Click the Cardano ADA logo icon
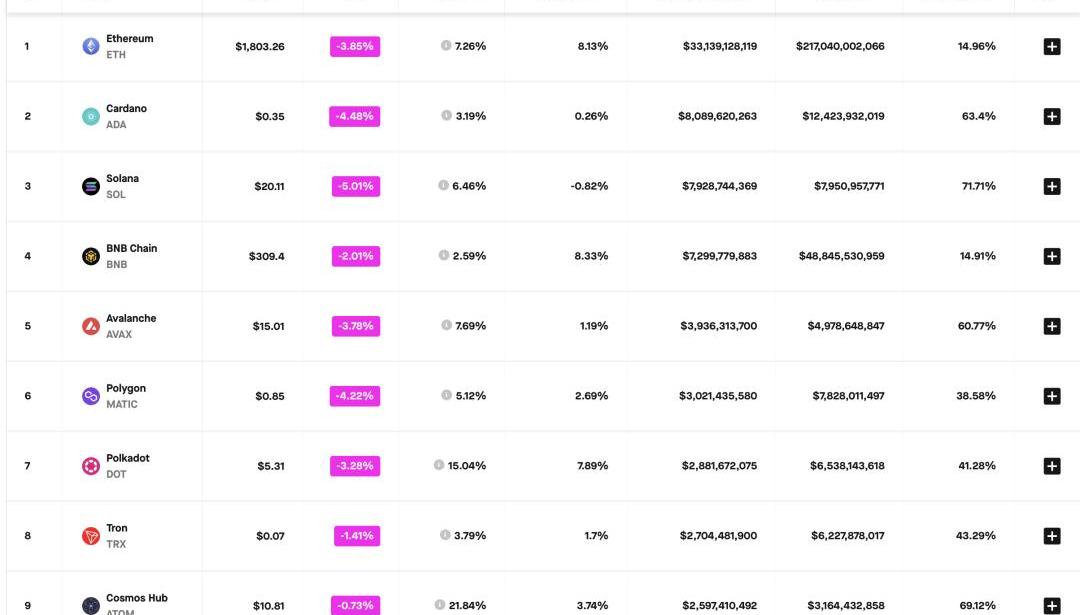 (x=91, y=116)
